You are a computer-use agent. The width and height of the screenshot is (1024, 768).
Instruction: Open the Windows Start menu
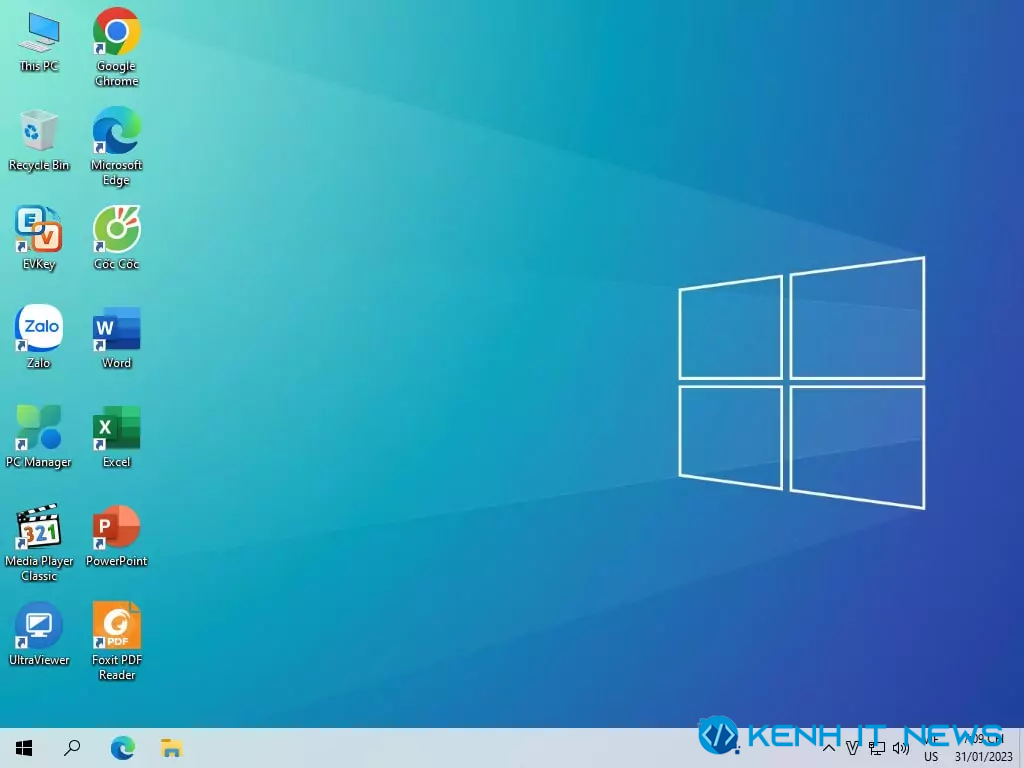(24, 748)
